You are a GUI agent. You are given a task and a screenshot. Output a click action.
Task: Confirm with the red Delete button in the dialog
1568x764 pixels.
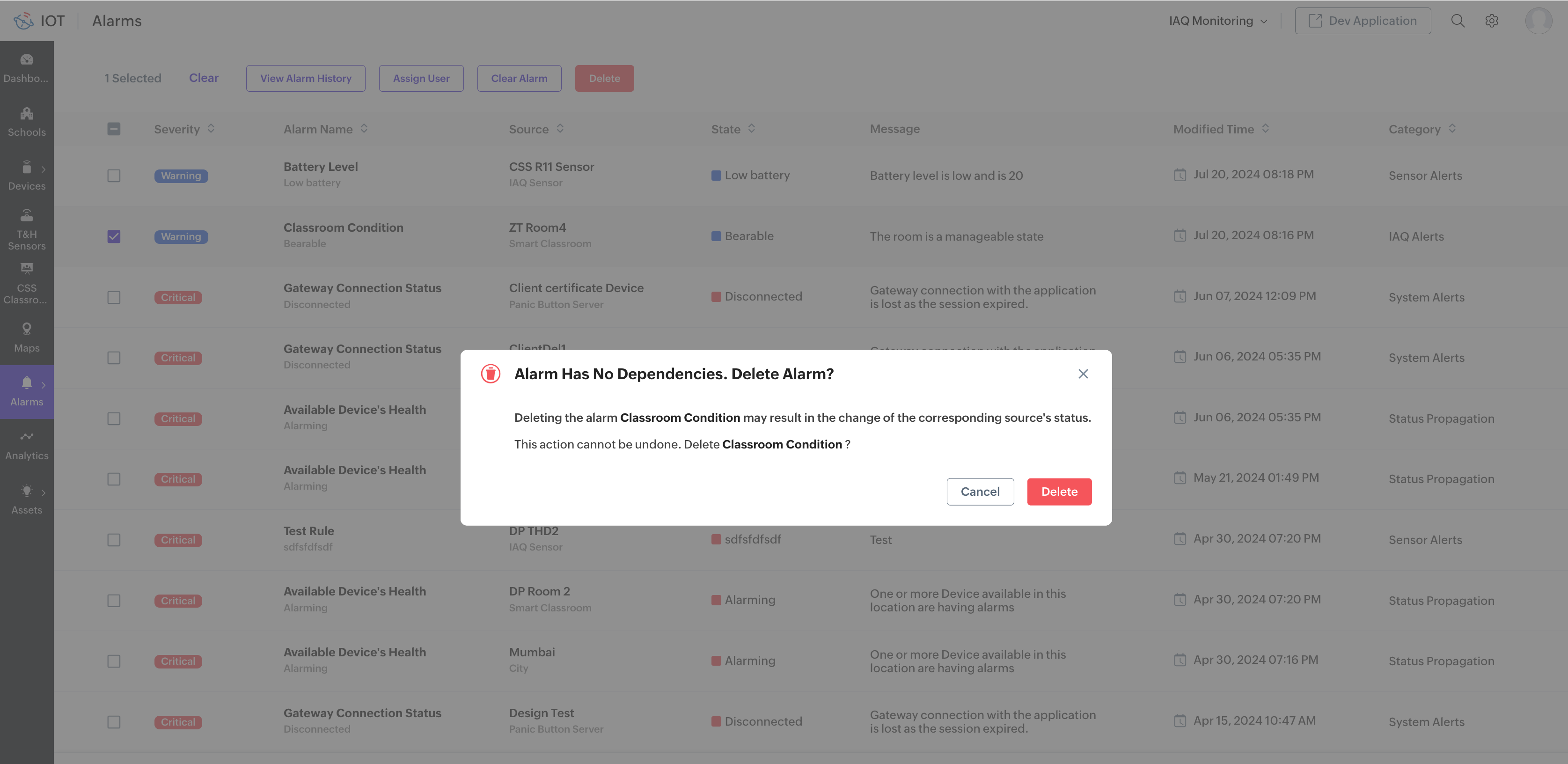(1059, 491)
